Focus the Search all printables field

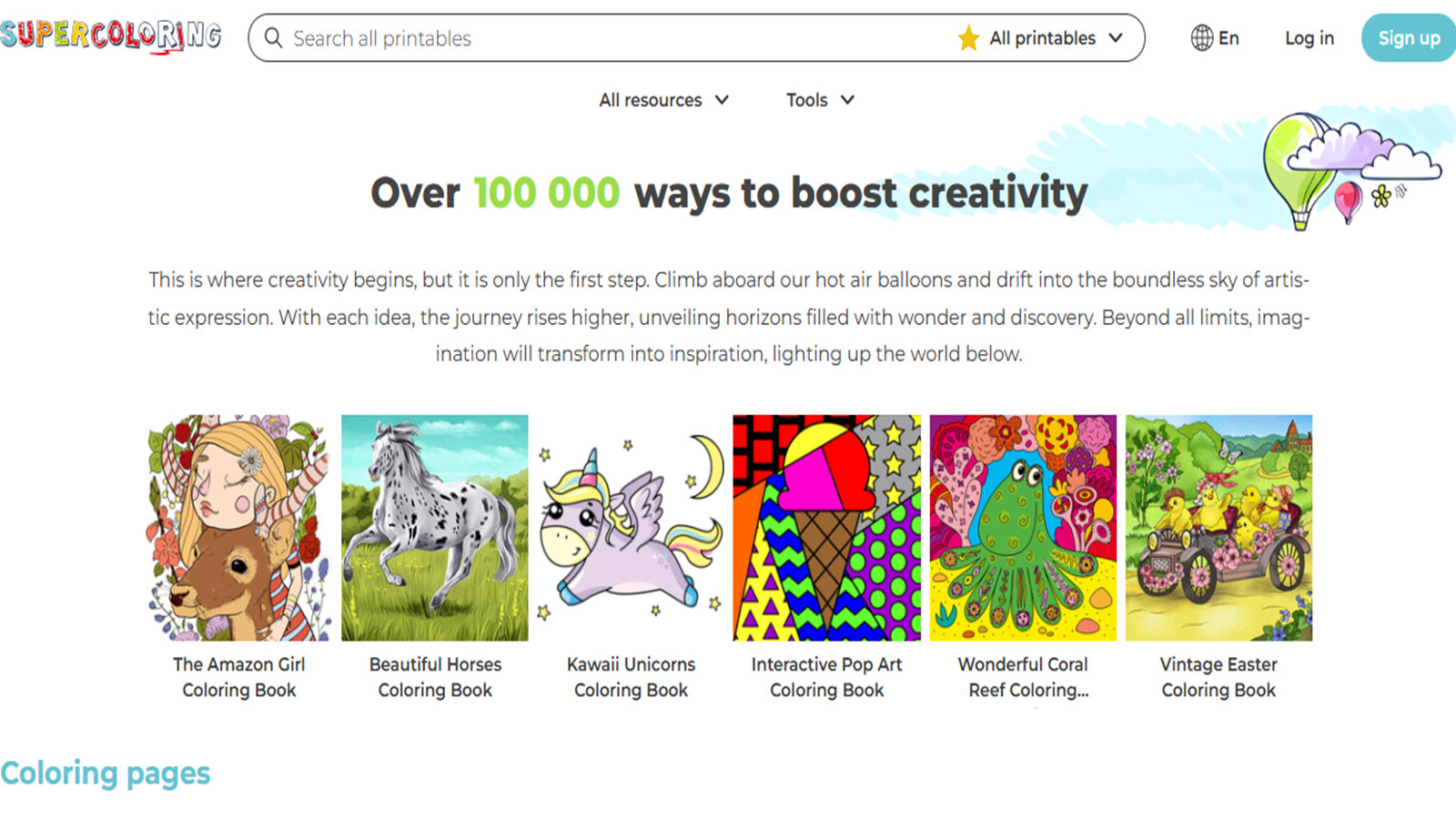(x=619, y=38)
